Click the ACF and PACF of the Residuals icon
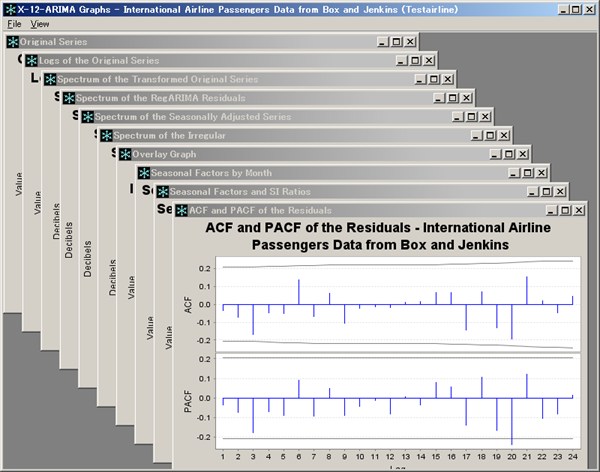This screenshot has height=472, width=600. point(181,210)
